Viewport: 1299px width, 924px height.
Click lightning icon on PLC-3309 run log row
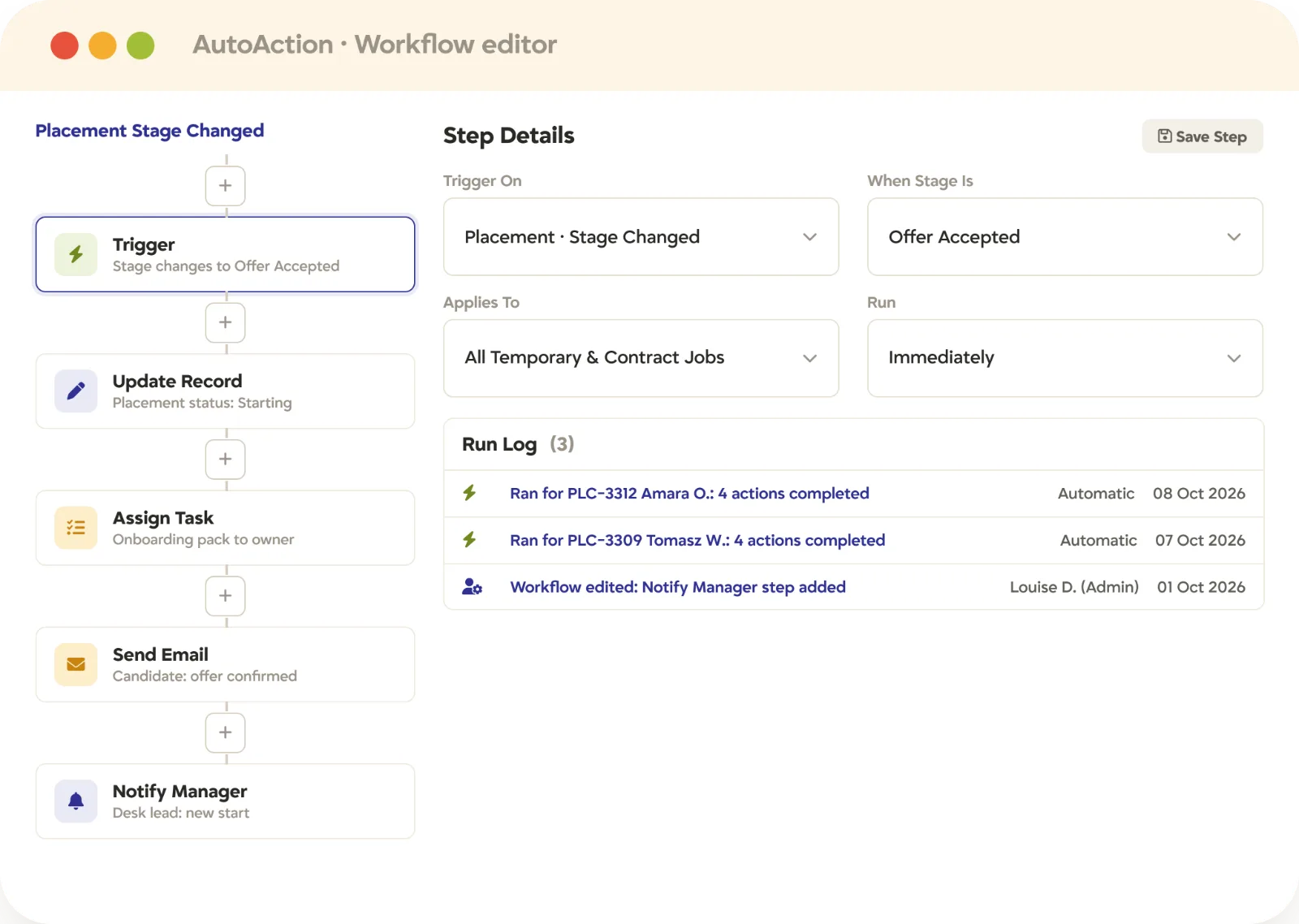click(x=470, y=540)
